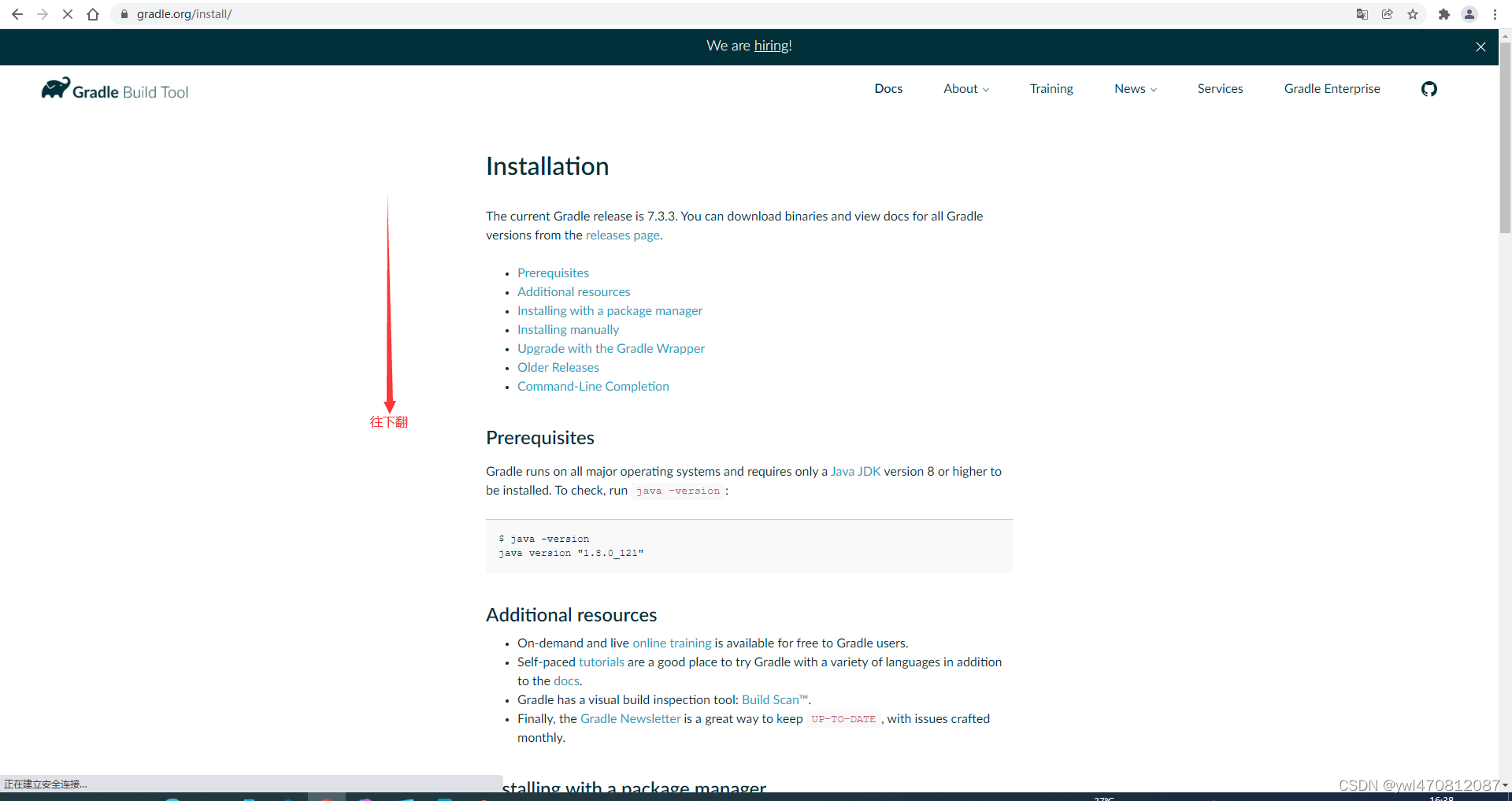Open Gradle Enterprise page
The image size is (1512, 801).
tap(1332, 89)
